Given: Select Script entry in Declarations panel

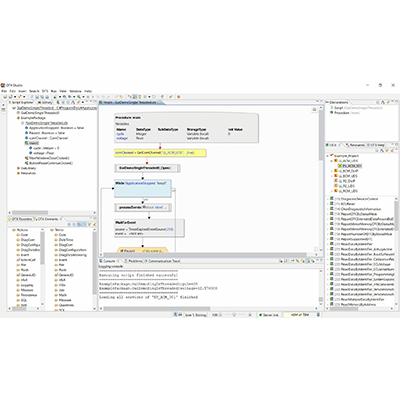Looking at the screenshot, I should tap(355, 108).
